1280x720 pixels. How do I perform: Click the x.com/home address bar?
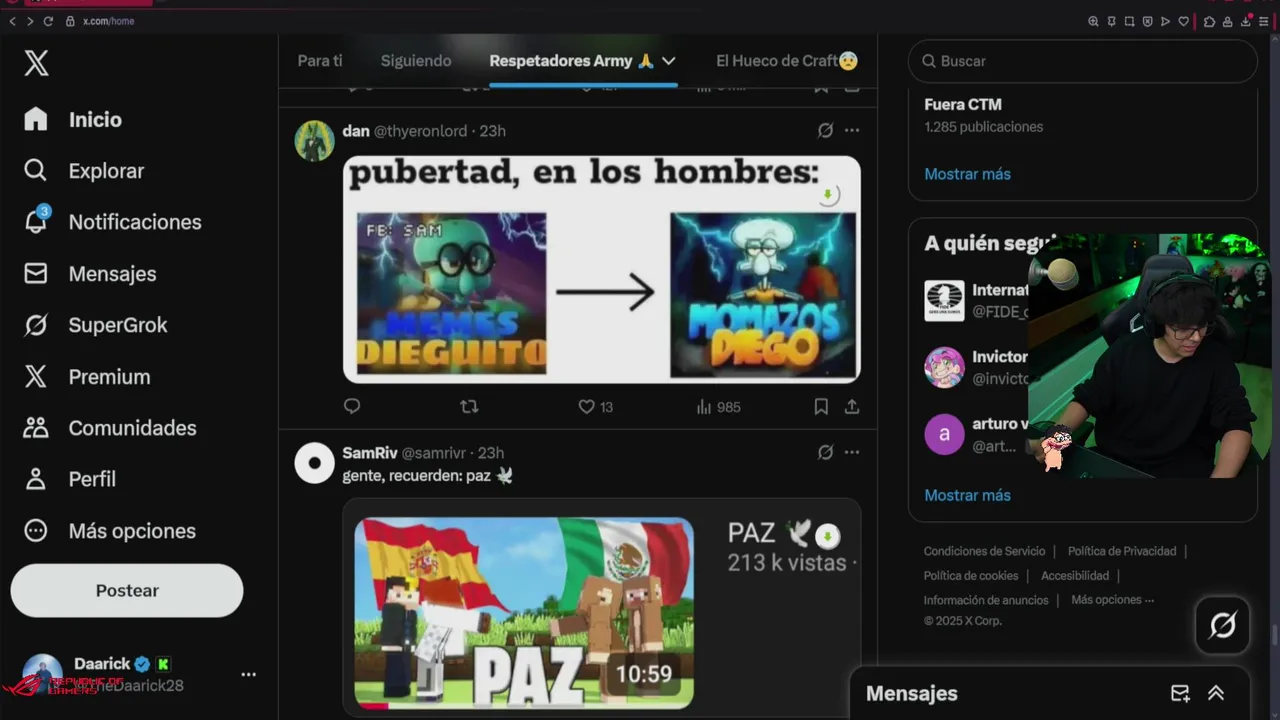(x=109, y=21)
